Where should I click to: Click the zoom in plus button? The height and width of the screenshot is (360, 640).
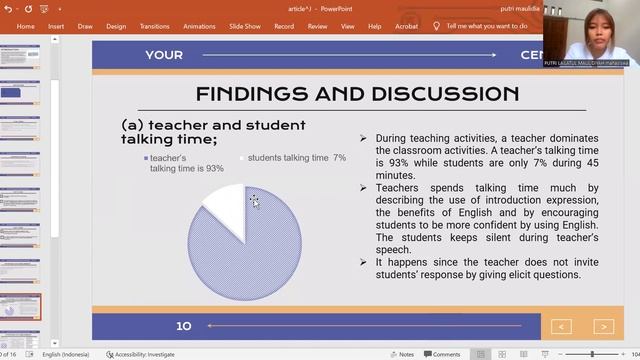623,354
